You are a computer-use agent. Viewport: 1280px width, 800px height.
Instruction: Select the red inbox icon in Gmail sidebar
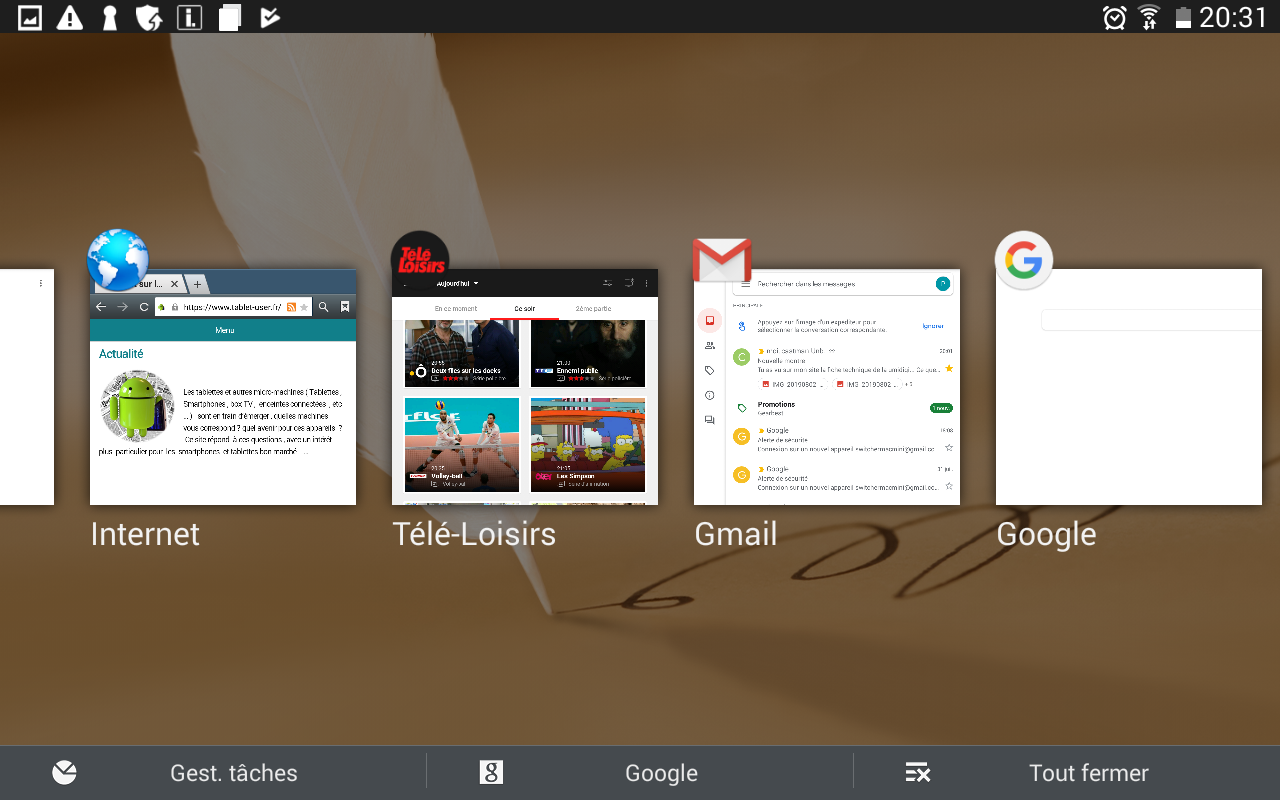[x=710, y=320]
